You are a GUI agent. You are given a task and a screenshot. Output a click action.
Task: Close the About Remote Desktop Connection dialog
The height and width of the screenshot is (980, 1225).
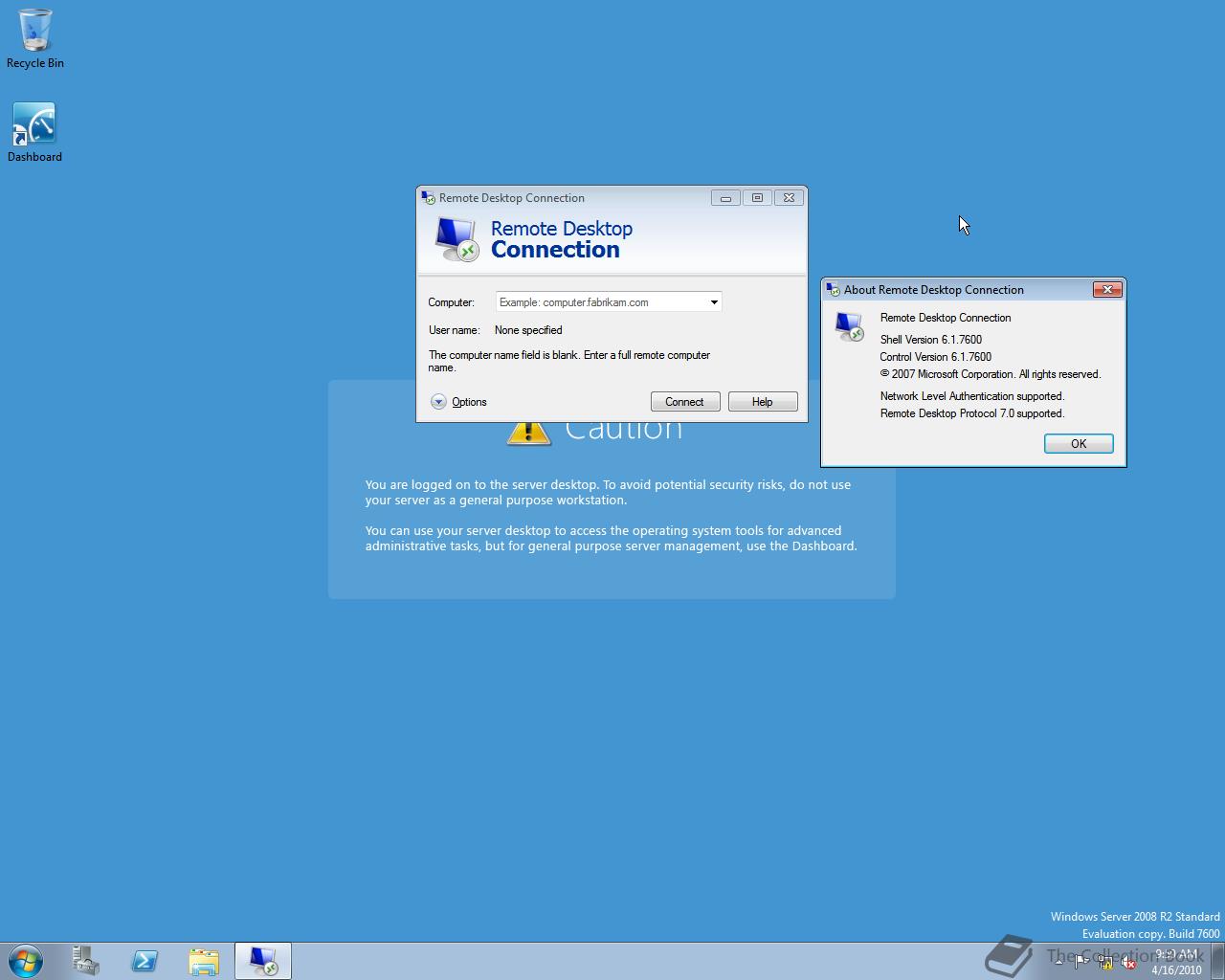click(1107, 289)
